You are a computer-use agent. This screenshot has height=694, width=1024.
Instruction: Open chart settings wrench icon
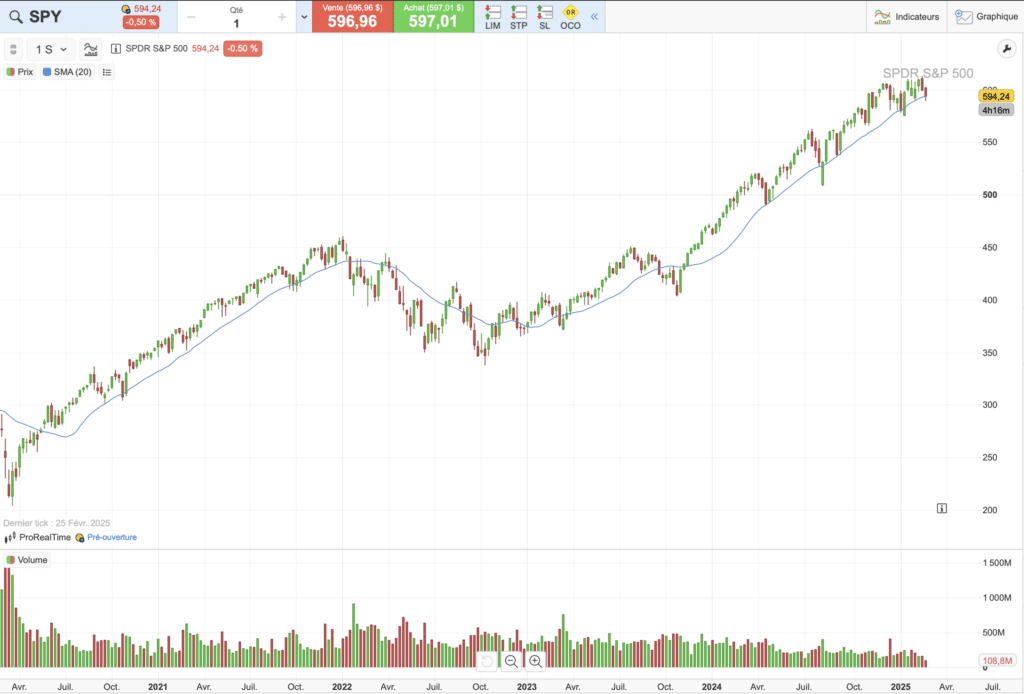point(1006,49)
